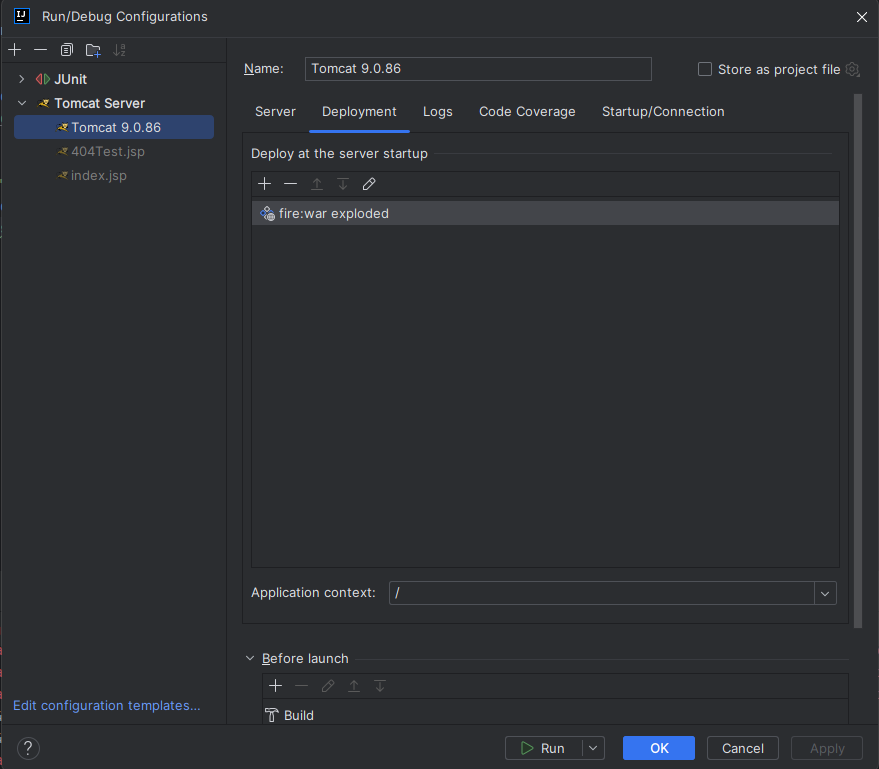Remove artifact from deployment list
Viewport: 879px width, 769px height.
click(290, 184)
